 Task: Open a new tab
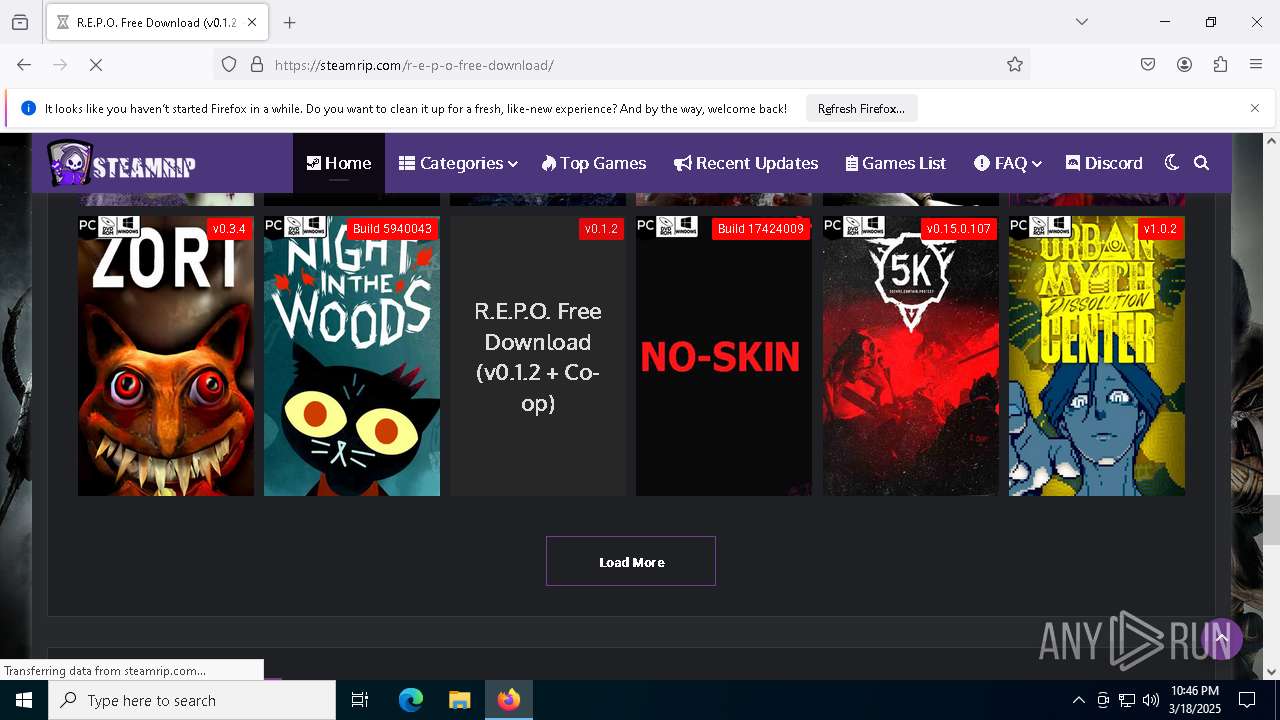tap(290, 22)
